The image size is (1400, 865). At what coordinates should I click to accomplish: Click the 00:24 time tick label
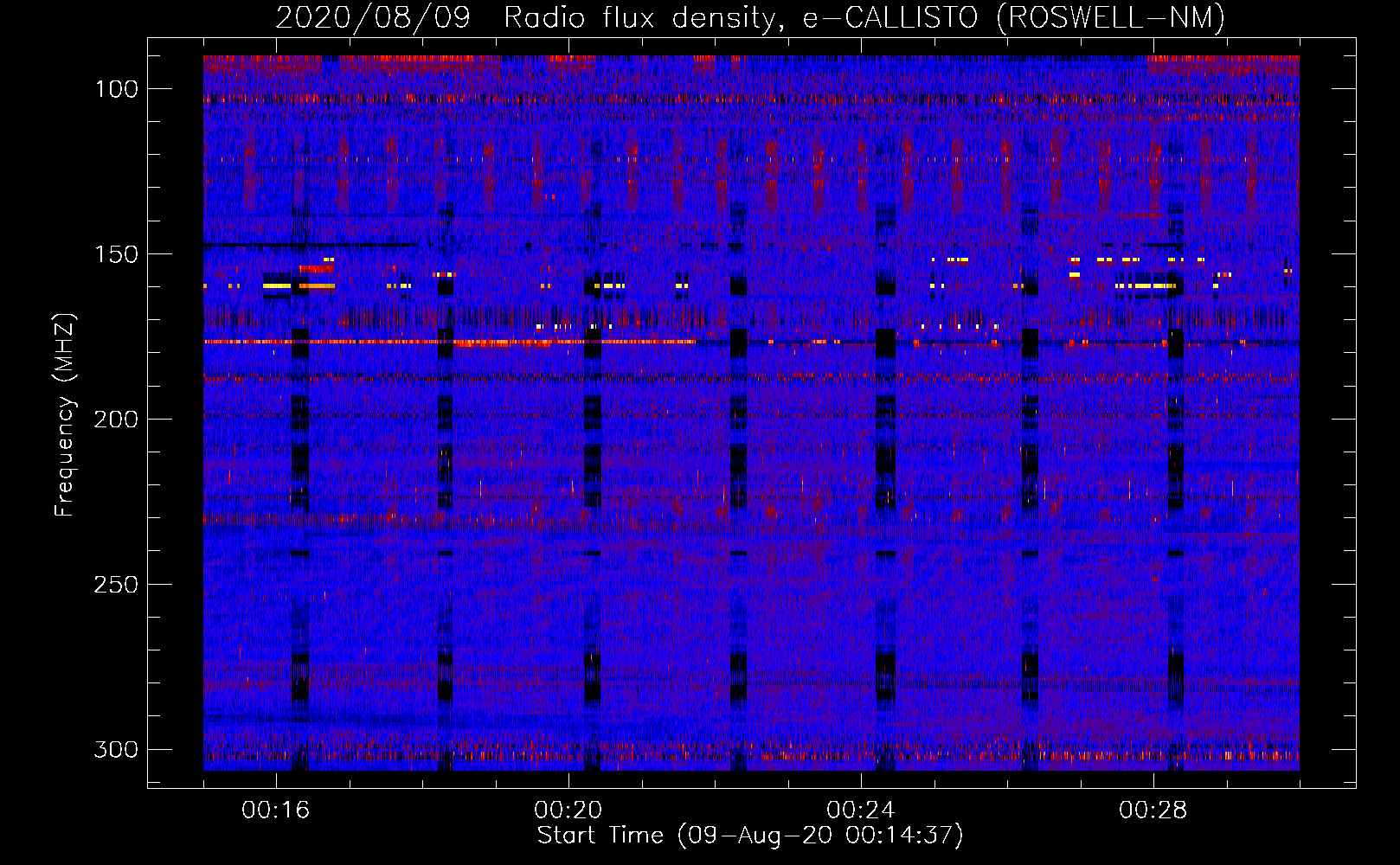[x=861, y=810]
